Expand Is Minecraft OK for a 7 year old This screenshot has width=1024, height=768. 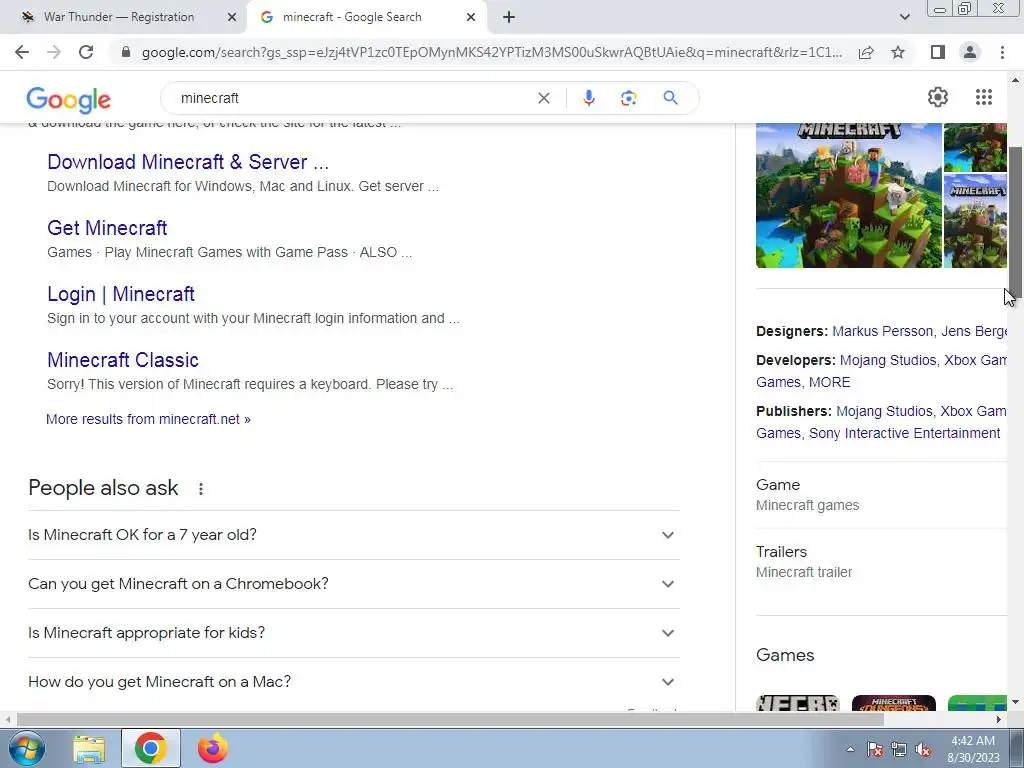tap(354, 535)
